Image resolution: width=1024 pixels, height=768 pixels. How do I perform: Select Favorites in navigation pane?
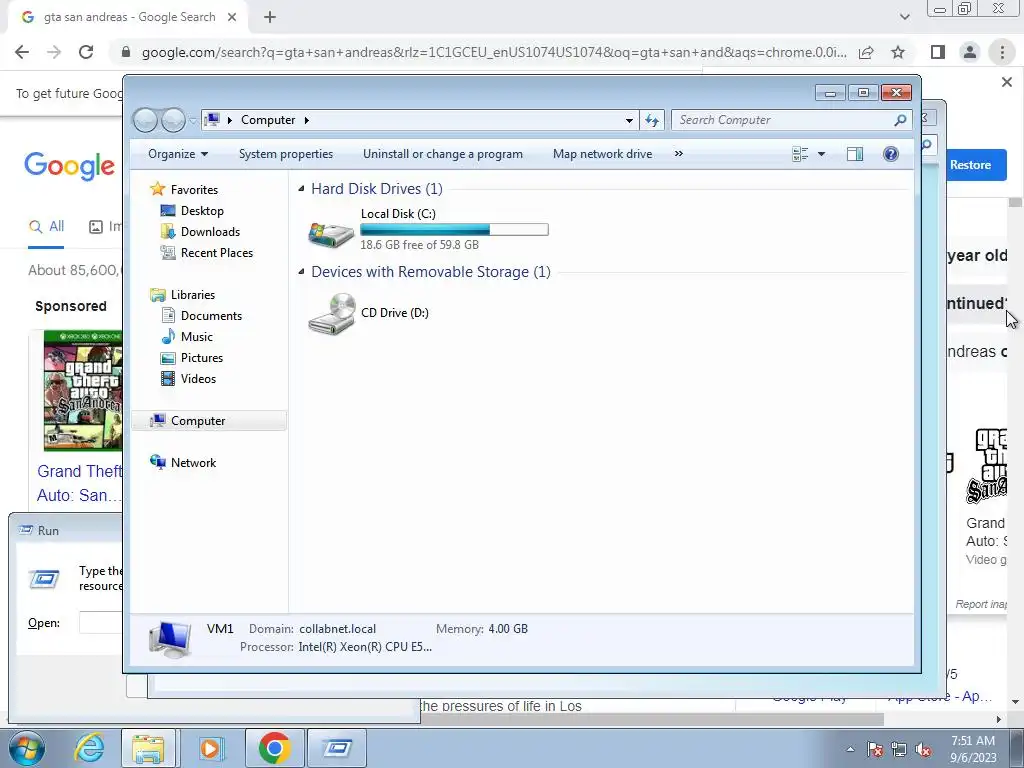194,189
